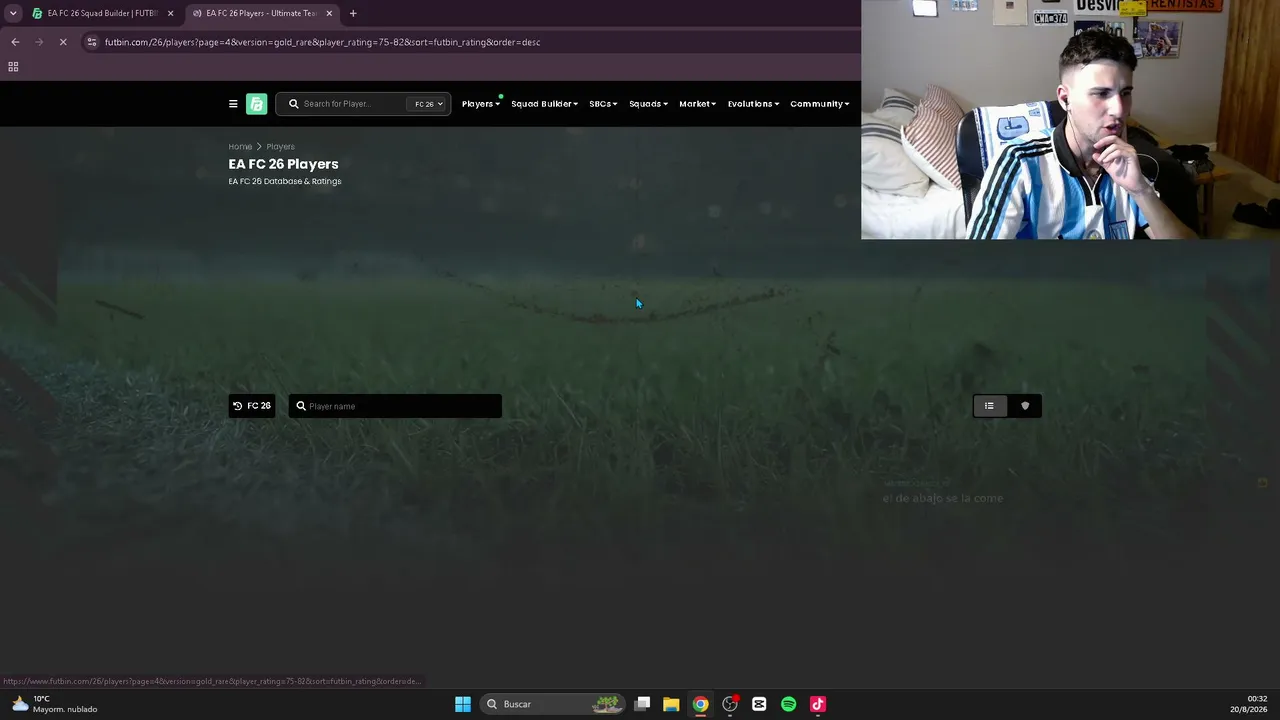This screenshot has width=1280, height=720.
Task: Expand the Community menu
Action: click(x=819, y=104)
